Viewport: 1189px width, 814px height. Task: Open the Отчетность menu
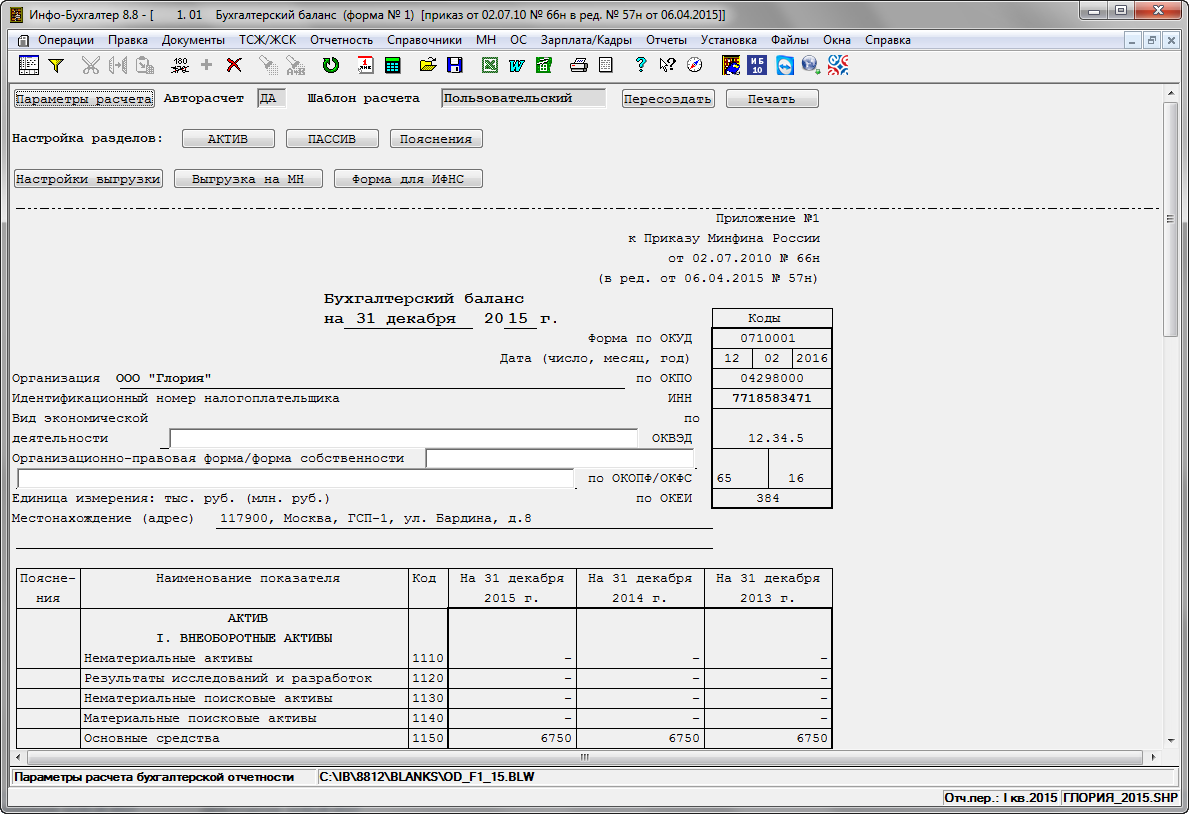[341, 40]
